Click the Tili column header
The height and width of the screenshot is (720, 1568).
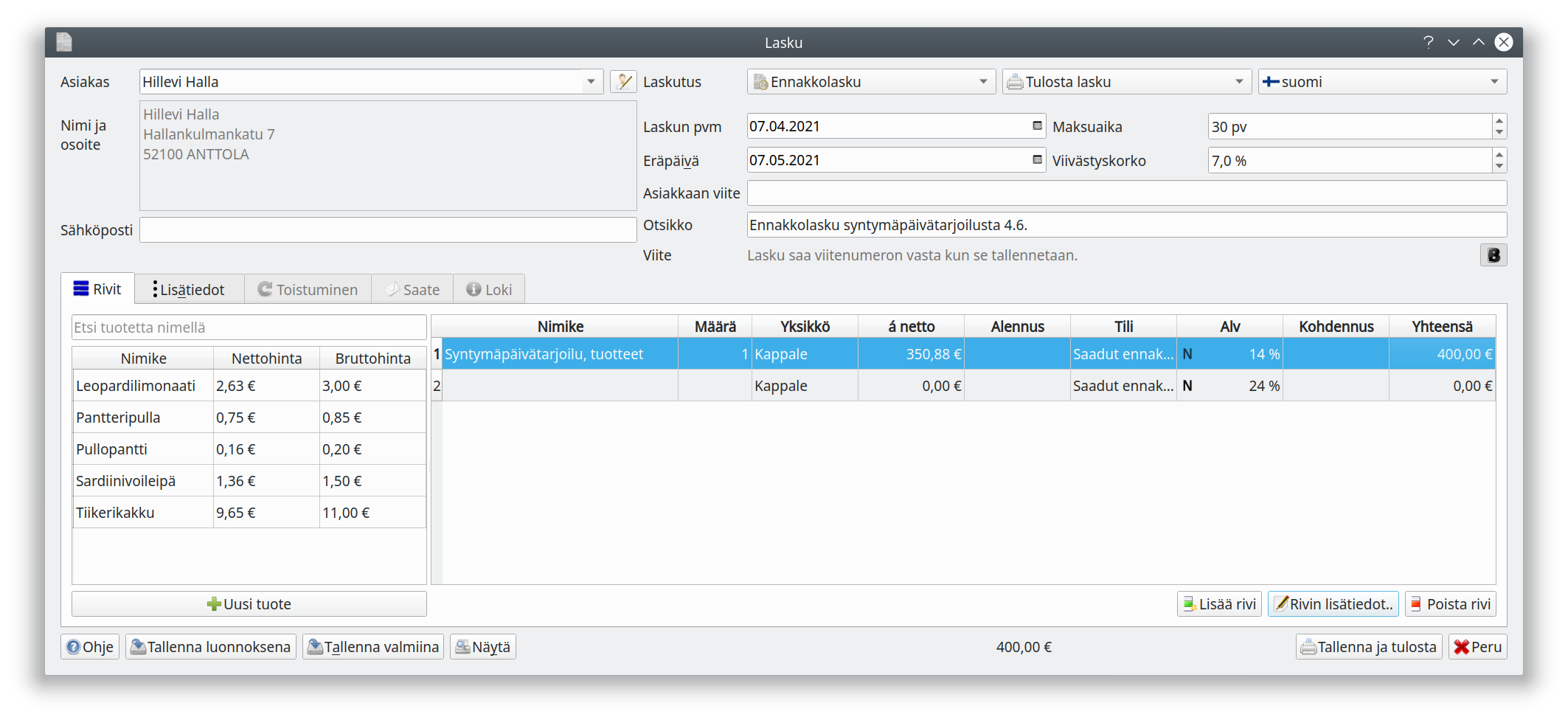click(1123, 327)
